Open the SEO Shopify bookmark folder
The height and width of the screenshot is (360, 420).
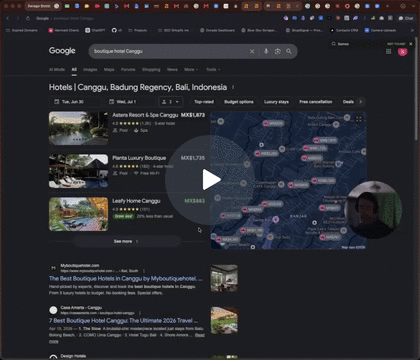click(173, 30)
